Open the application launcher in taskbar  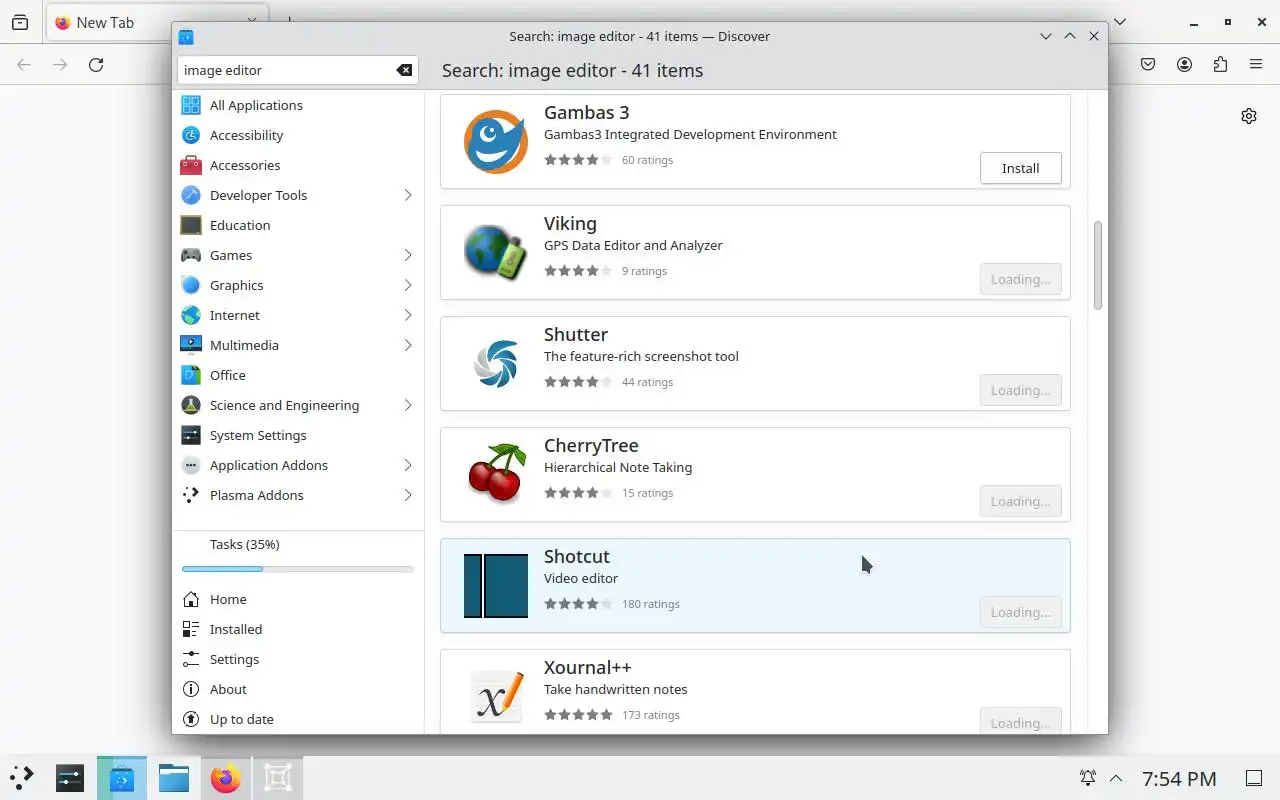click(22, 778)
